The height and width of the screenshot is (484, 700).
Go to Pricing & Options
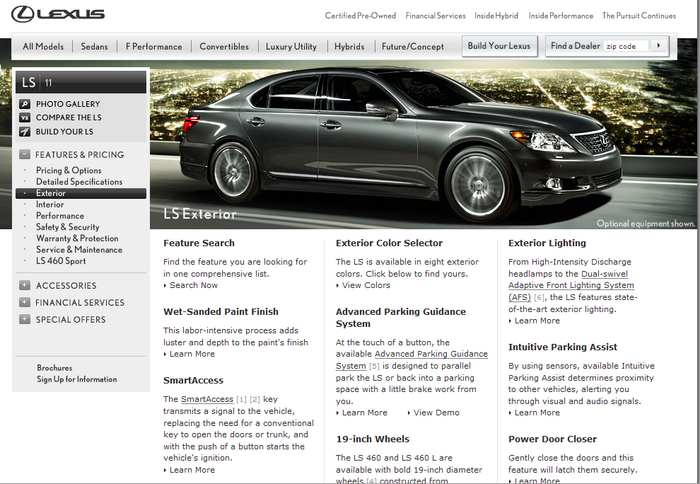coord(69,170)
